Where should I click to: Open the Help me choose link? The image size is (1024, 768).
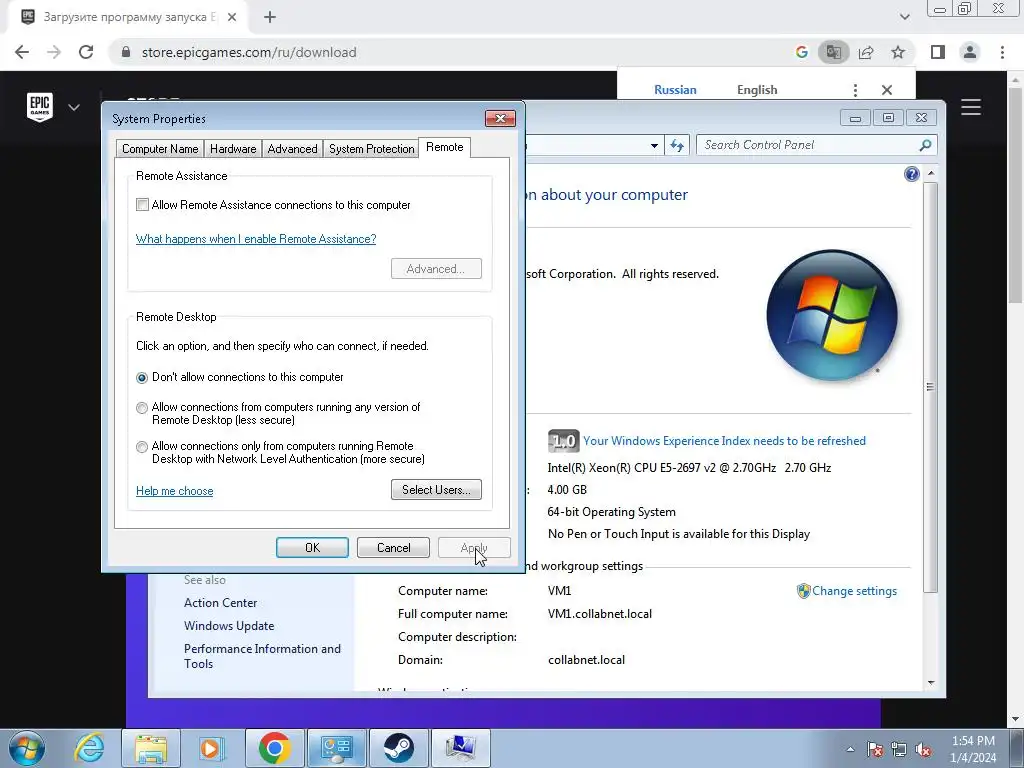pos(174,491)
